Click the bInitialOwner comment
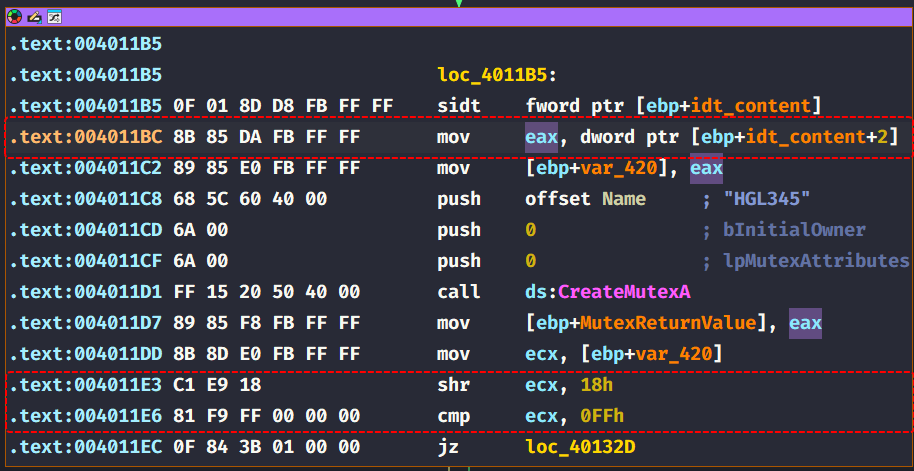Viewport: 914px width, 471px height. [x=795, y=230]
